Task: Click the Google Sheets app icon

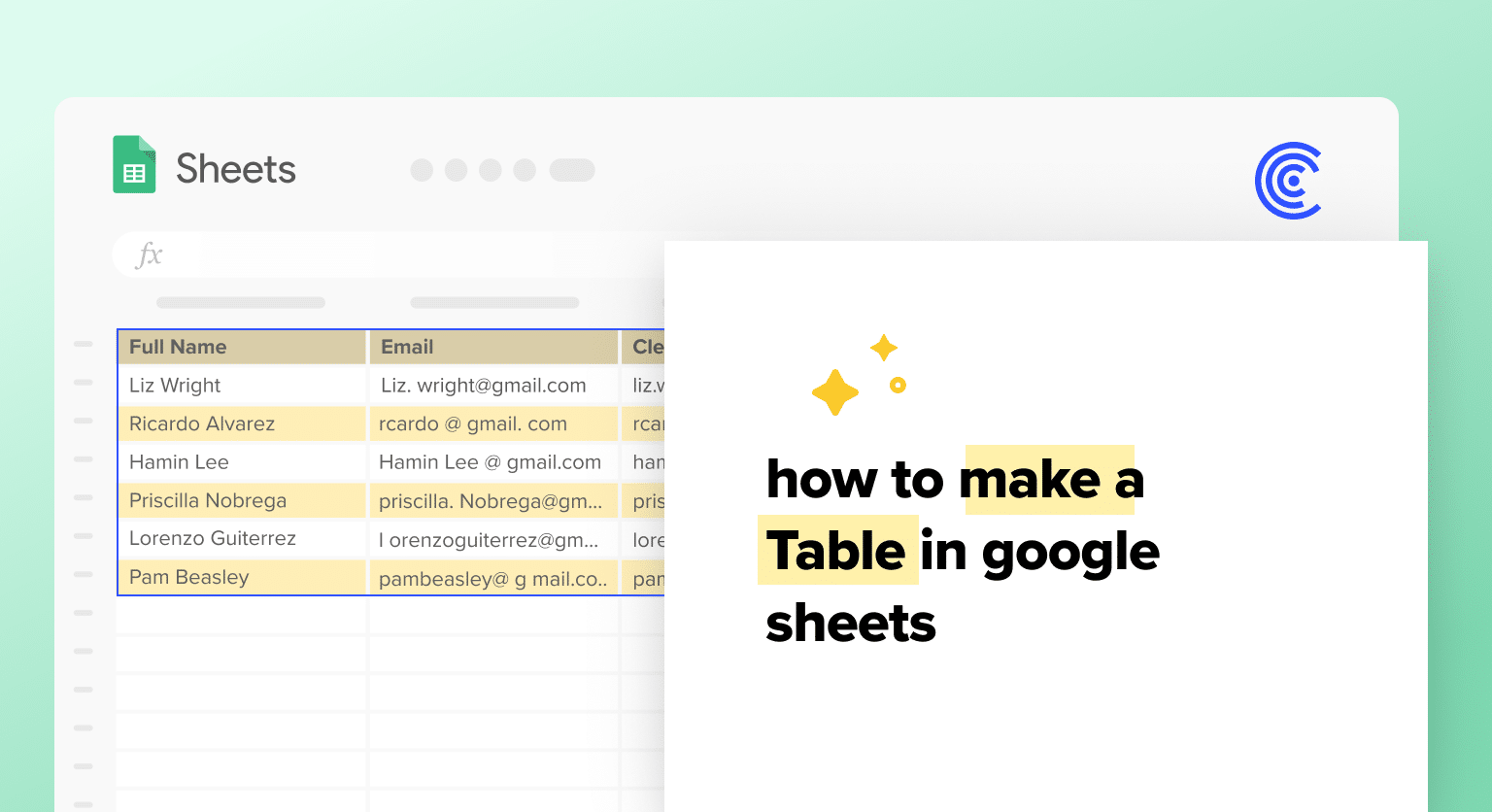Action: [133, 165]
